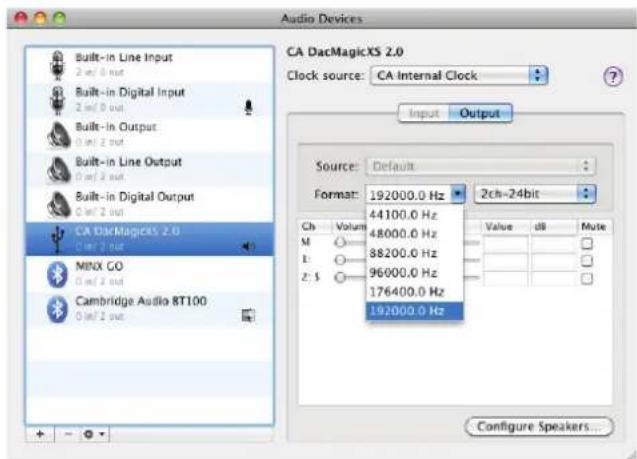
Task: Click the USB icon for CA DacMagicXS 2.0
Action: point(58,239)
